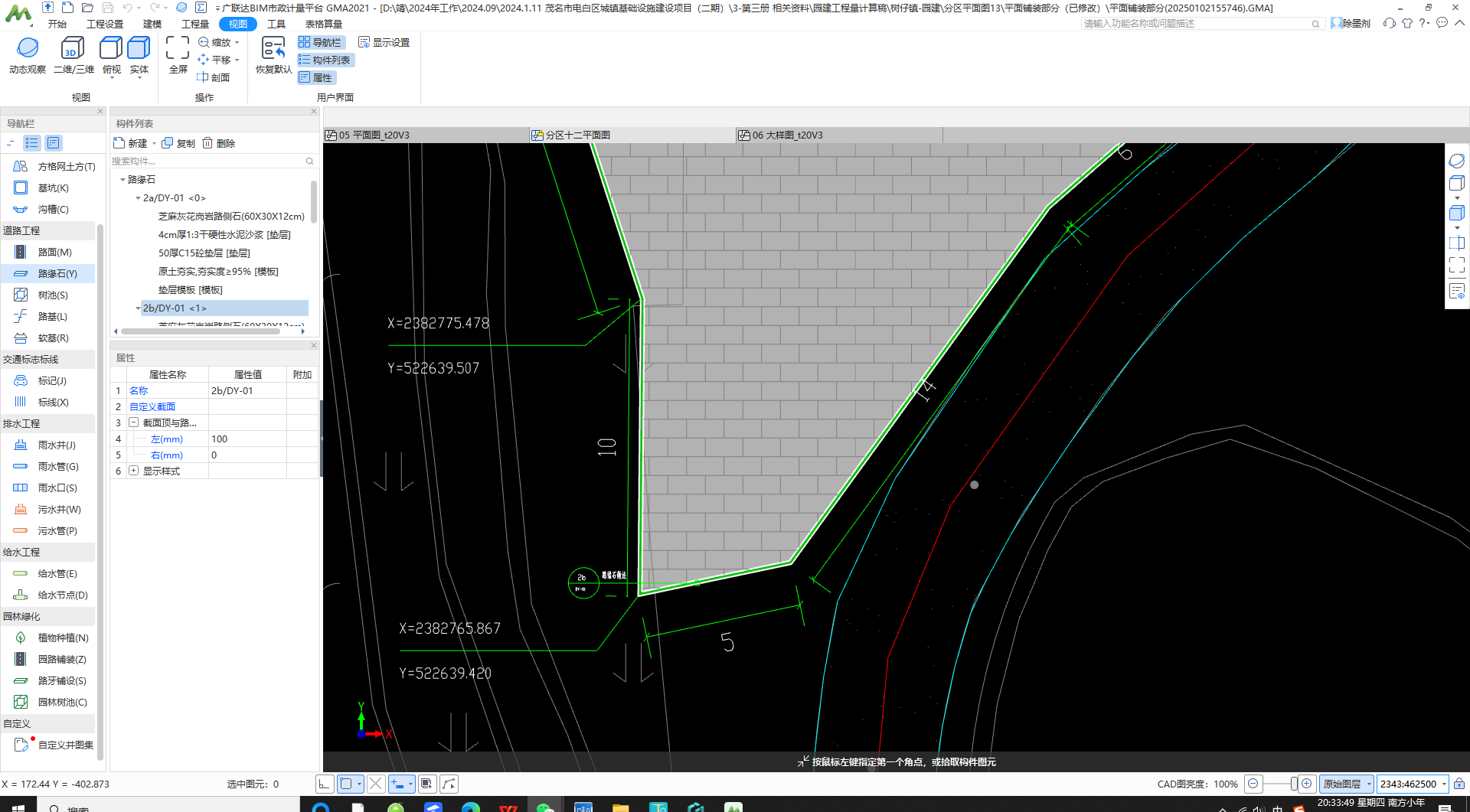The height and width of the screenshot is (812, 1470).
Task: Open the 工程量 ribbon tab
Action: click(x=195, y=24)
